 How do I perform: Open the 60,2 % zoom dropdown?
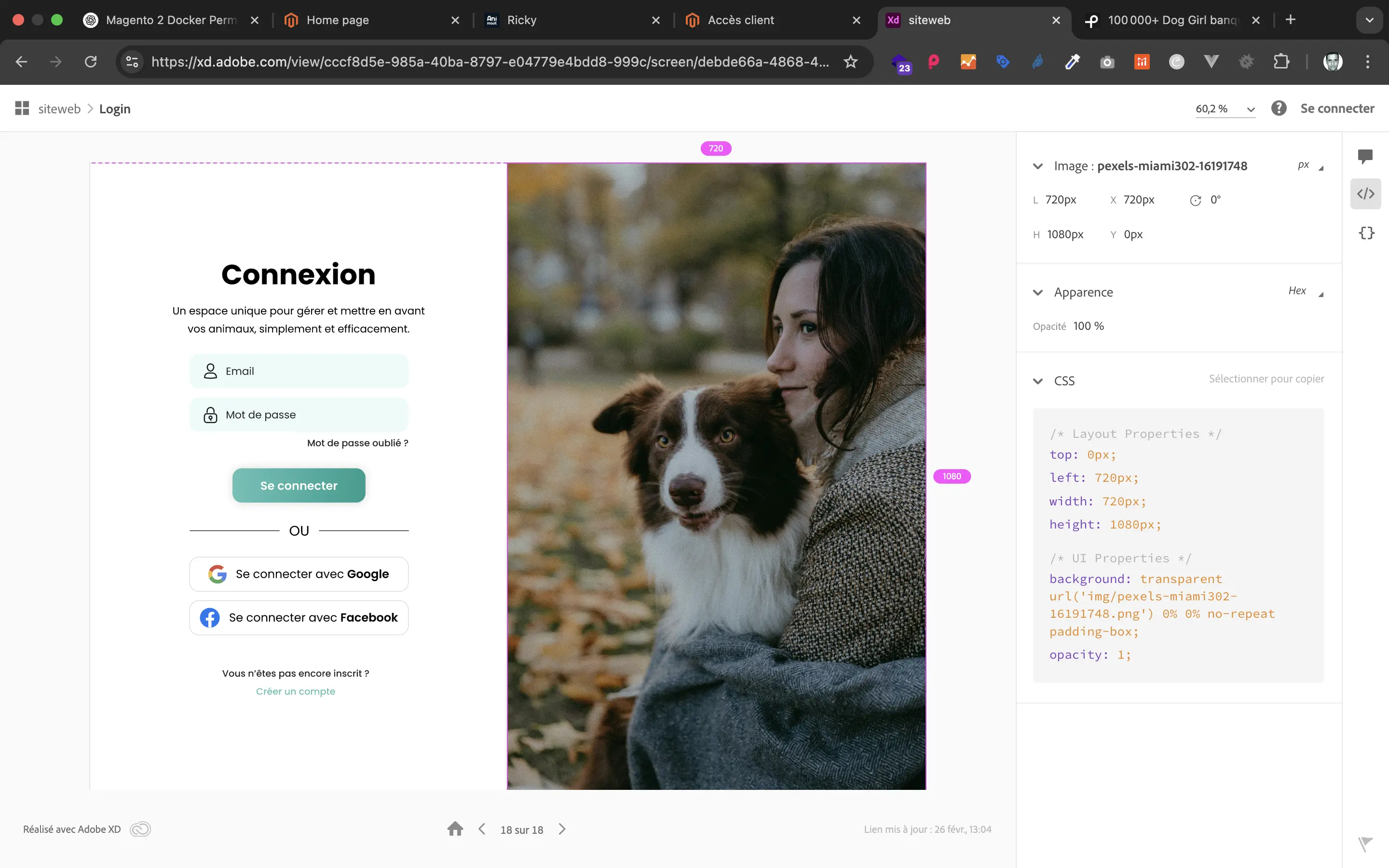coord(1225,109)
